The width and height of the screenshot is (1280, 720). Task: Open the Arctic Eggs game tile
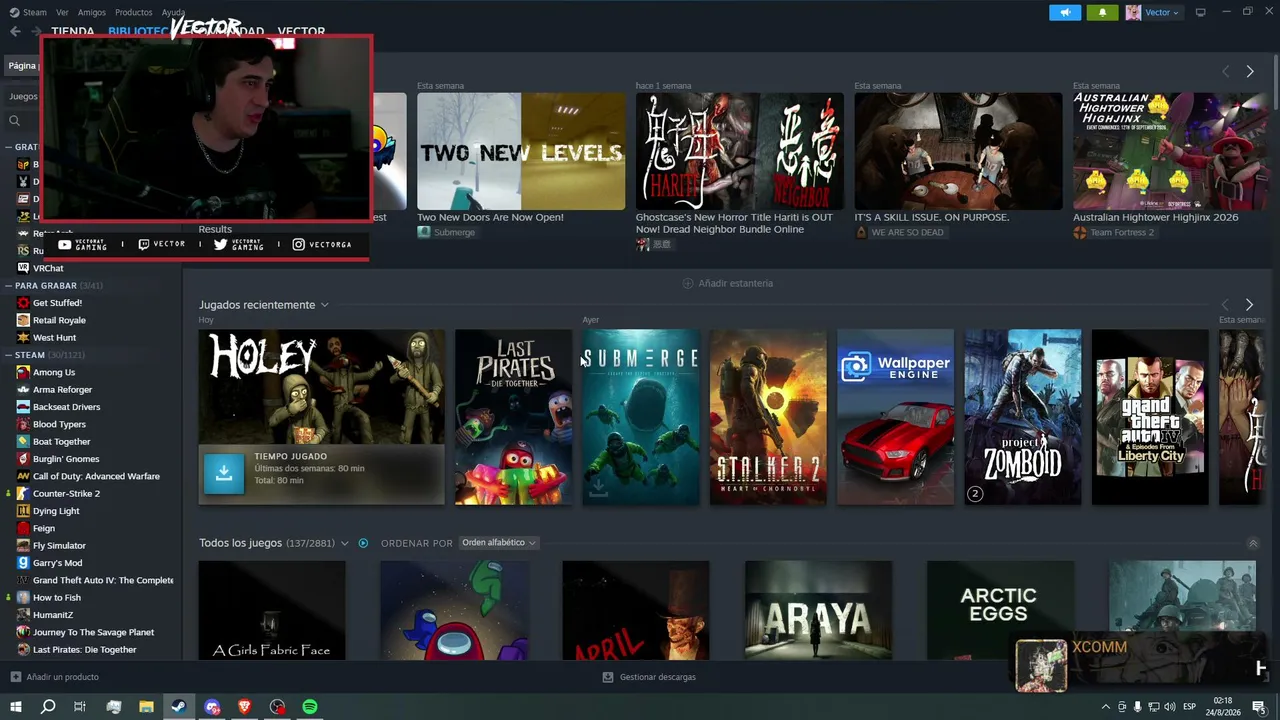[x=1001, y=610]
